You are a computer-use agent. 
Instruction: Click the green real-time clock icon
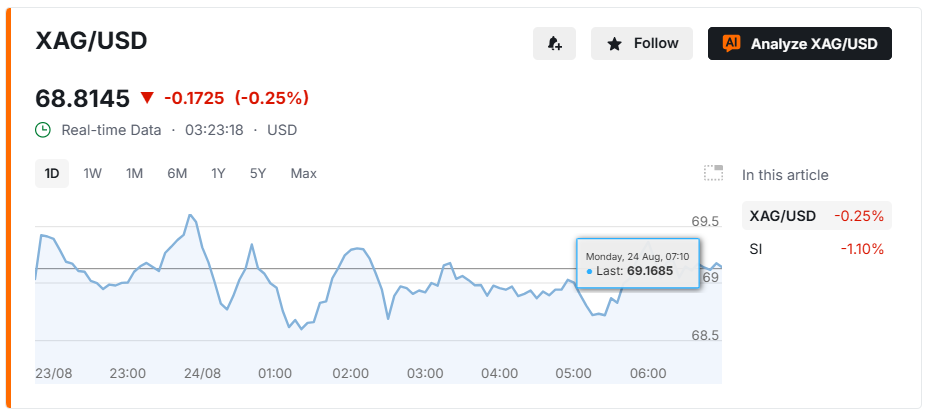click(x=43, y=130)
